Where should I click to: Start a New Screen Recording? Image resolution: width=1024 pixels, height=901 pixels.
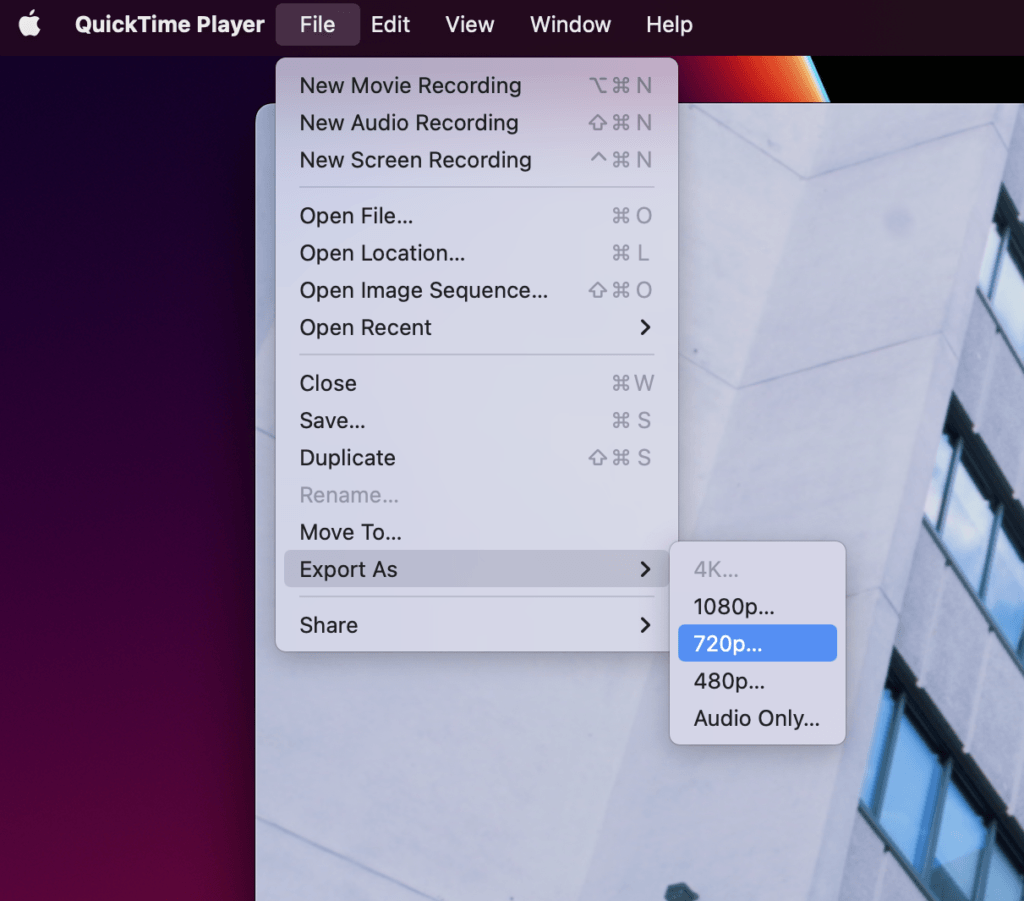click(476, 160)
